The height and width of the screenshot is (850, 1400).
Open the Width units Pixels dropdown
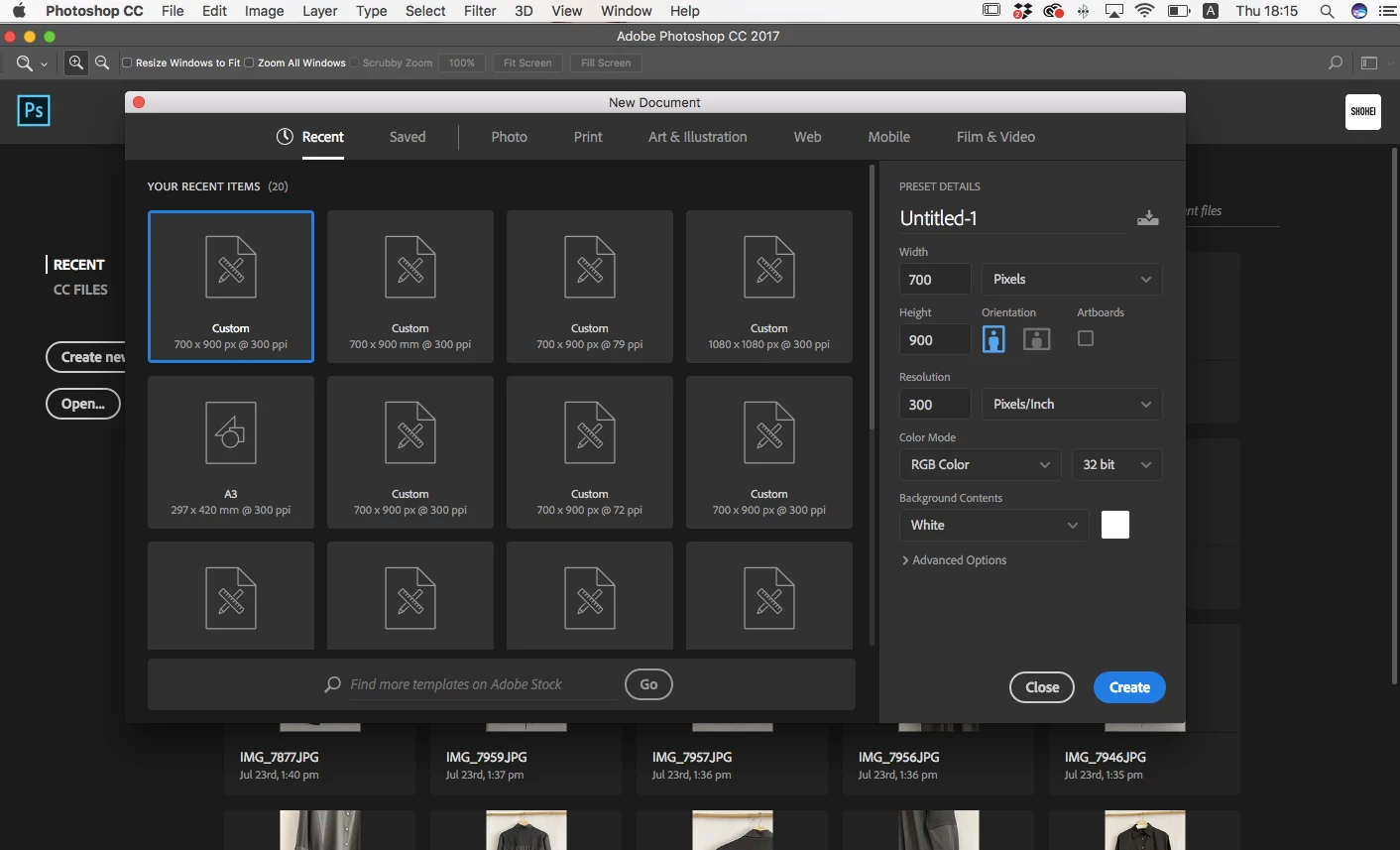[1072, 280]
